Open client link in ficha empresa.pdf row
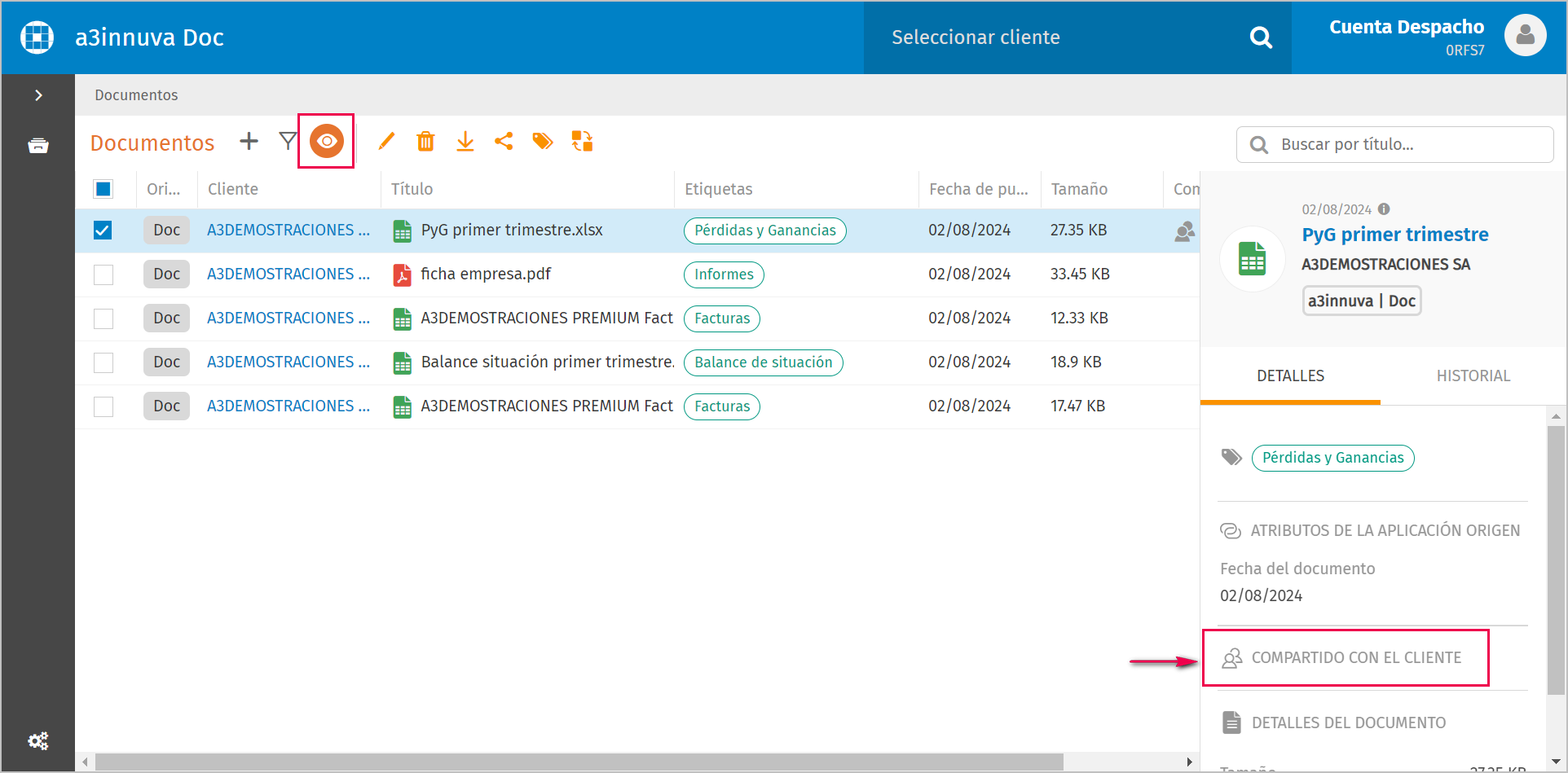This screenshot has height=773, width=1568. point(288,275)
